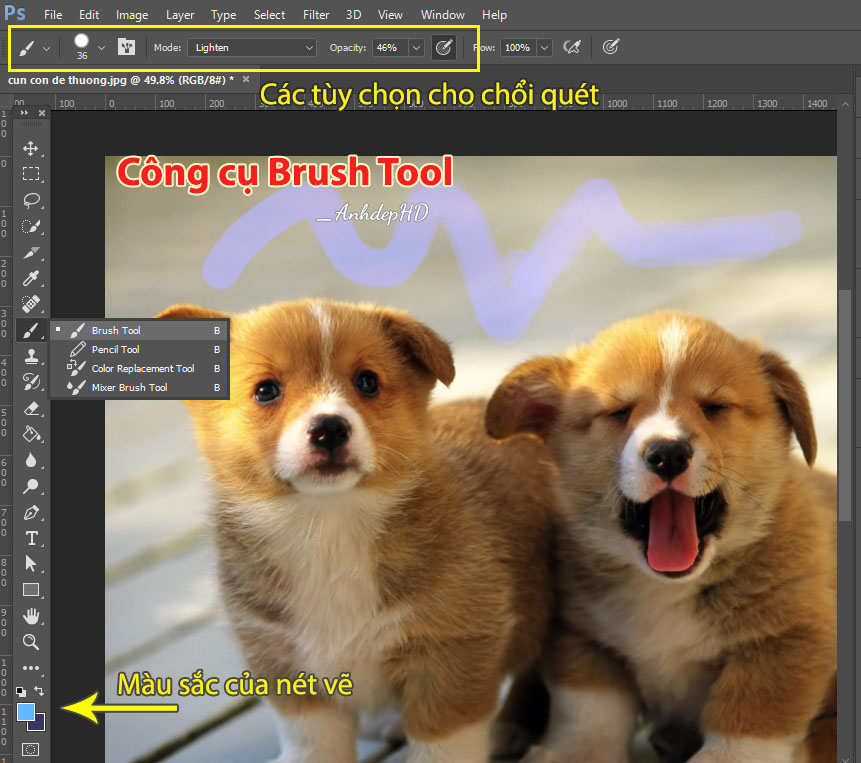Swap foreground and background colors

[x=39, y=691]
